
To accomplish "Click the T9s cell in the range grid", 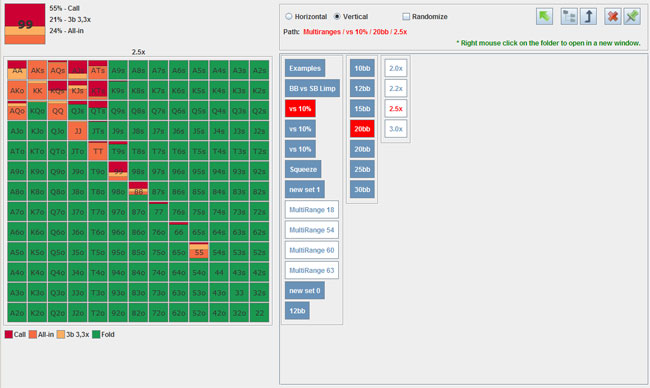I will 118,151.
